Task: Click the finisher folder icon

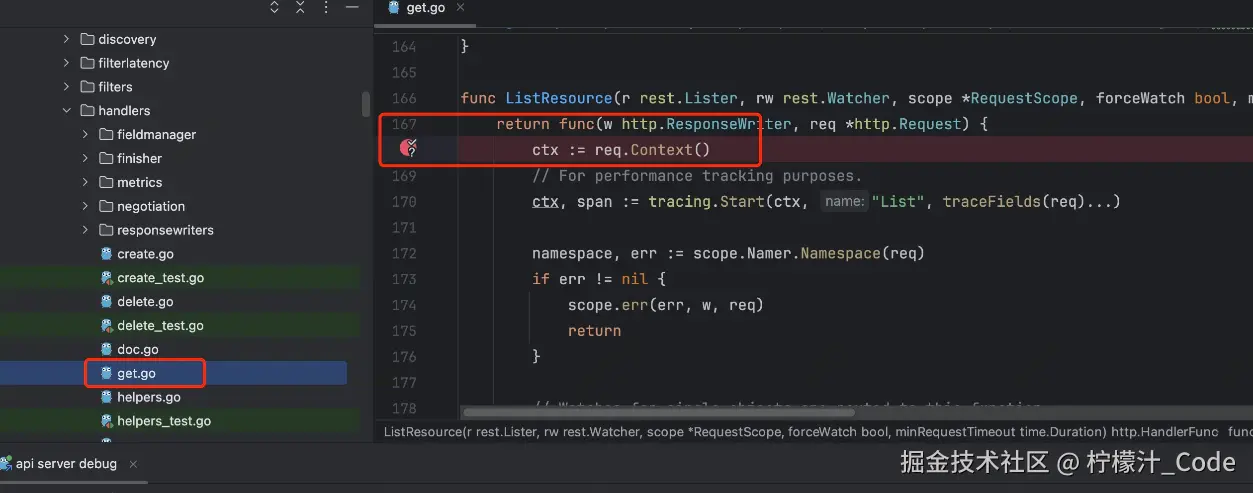Action: coord(106,158)
